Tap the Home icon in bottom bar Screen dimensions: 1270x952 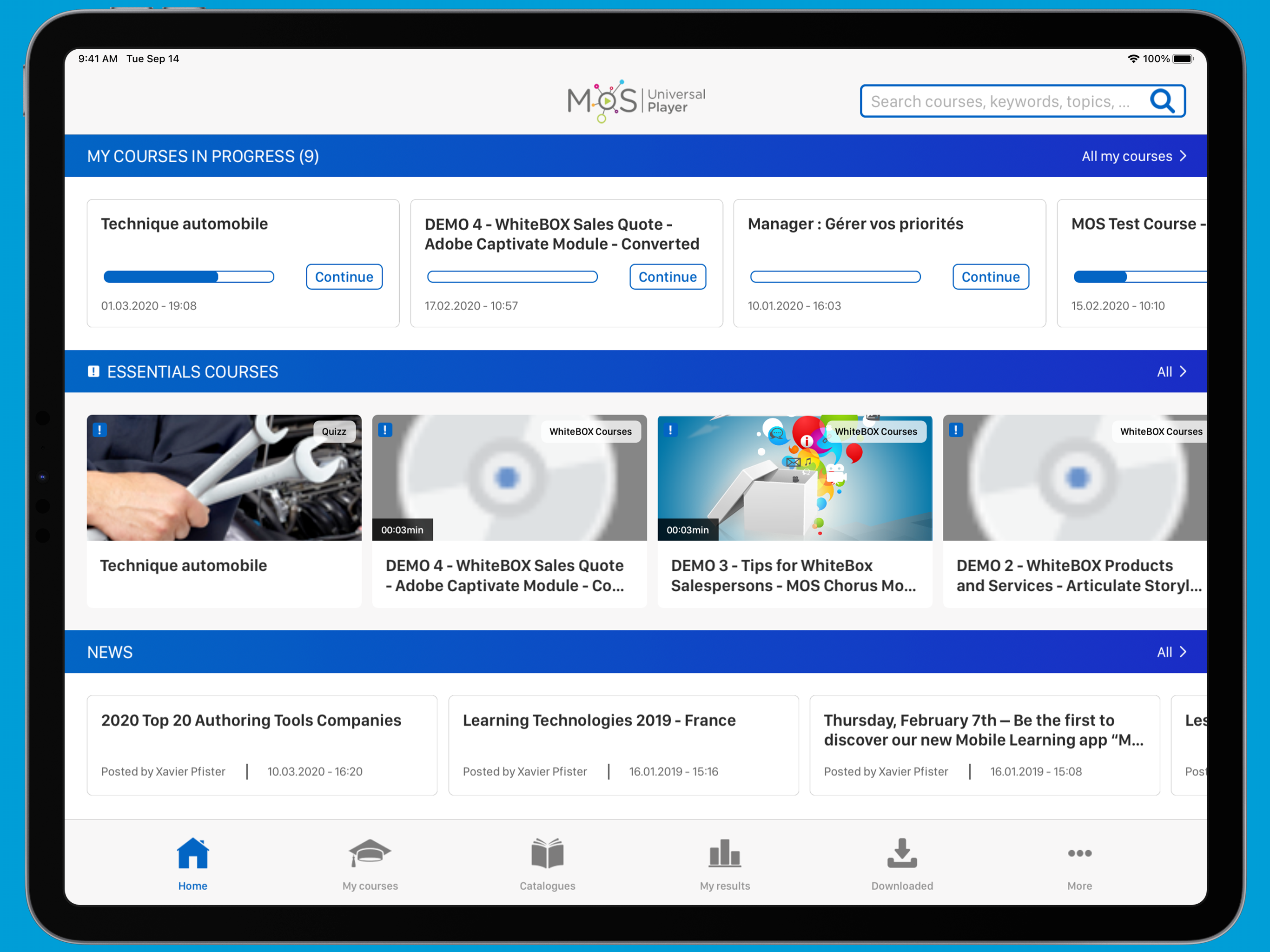coord(192,853)
